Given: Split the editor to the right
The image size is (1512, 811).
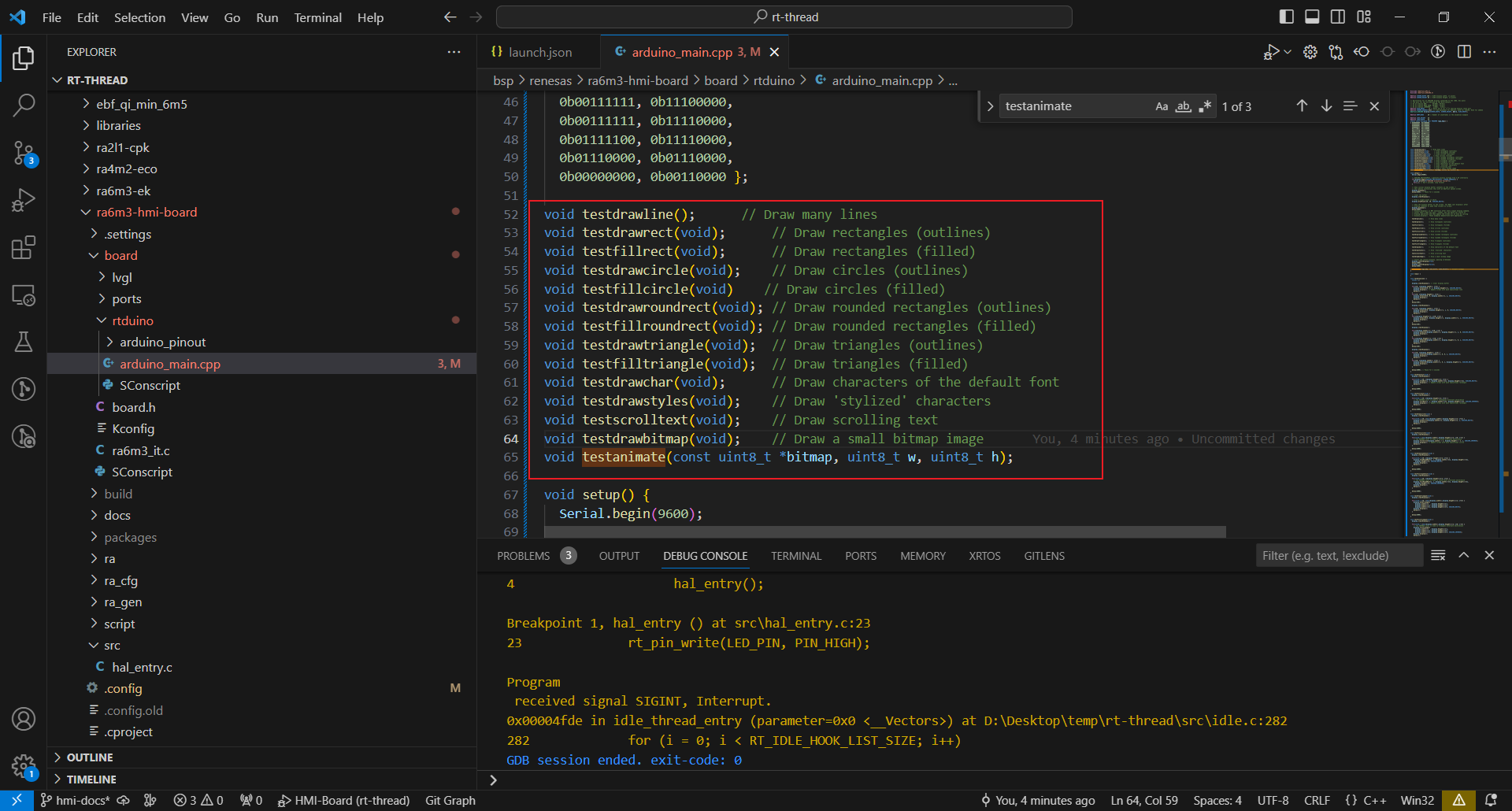Looking at the screenshot, I should click(1464, 52).
